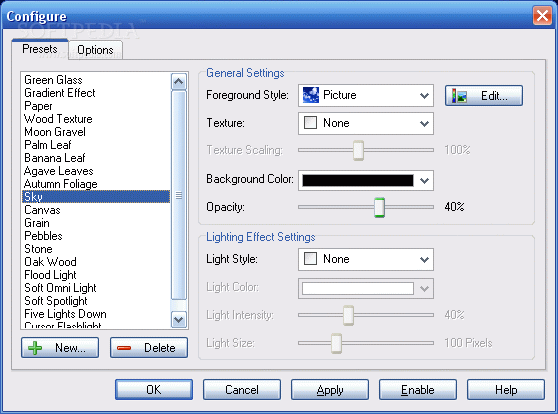
Task: Open the Texture dropdown arrow
Action: pos(424,124)
